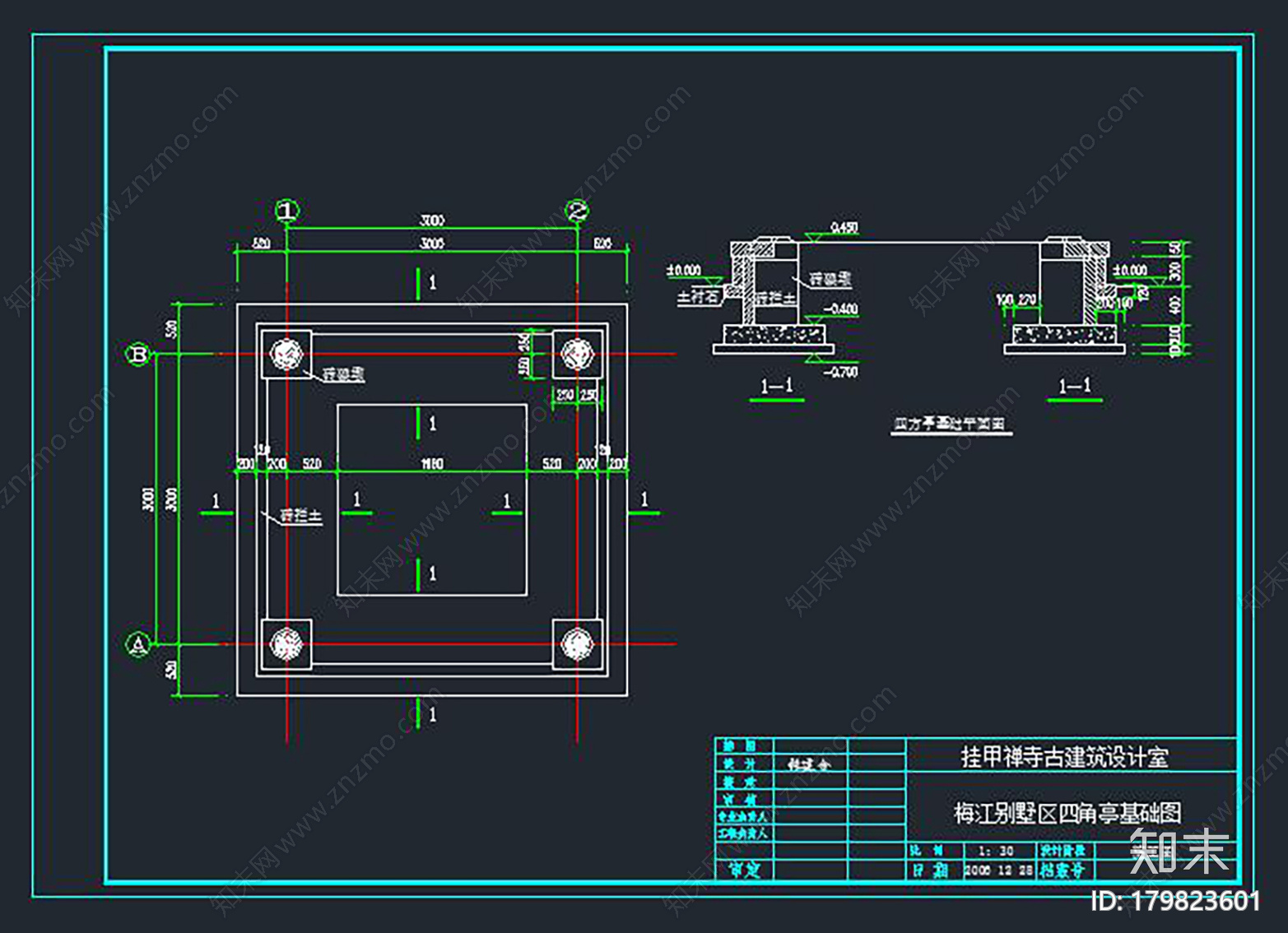
Task: Select grid axis bubble B
Action: pyautogui.click(x=138, y=355)
